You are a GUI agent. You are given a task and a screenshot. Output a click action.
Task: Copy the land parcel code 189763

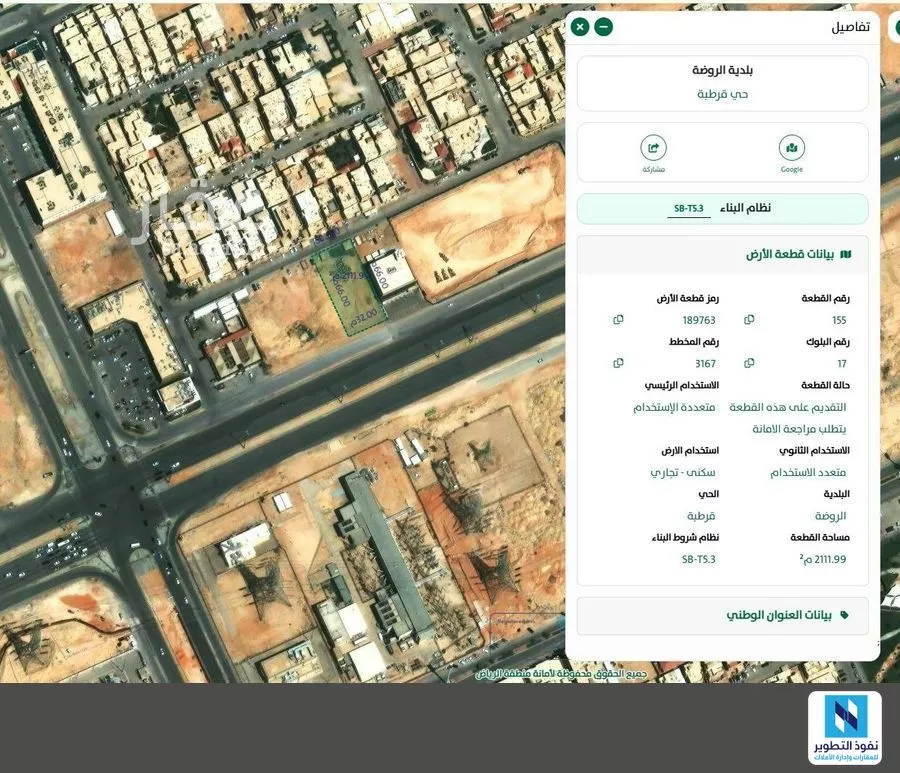tap(618, 320)
